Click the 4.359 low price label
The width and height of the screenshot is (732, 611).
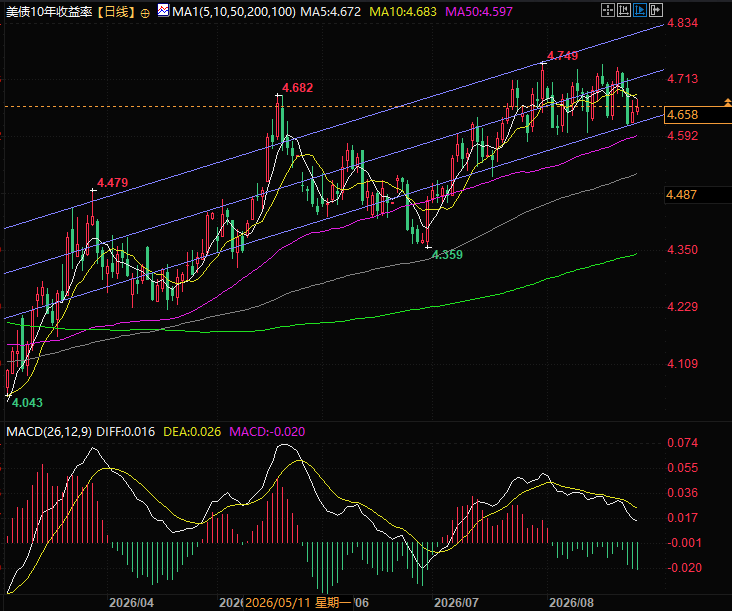[x=447, y=255]
